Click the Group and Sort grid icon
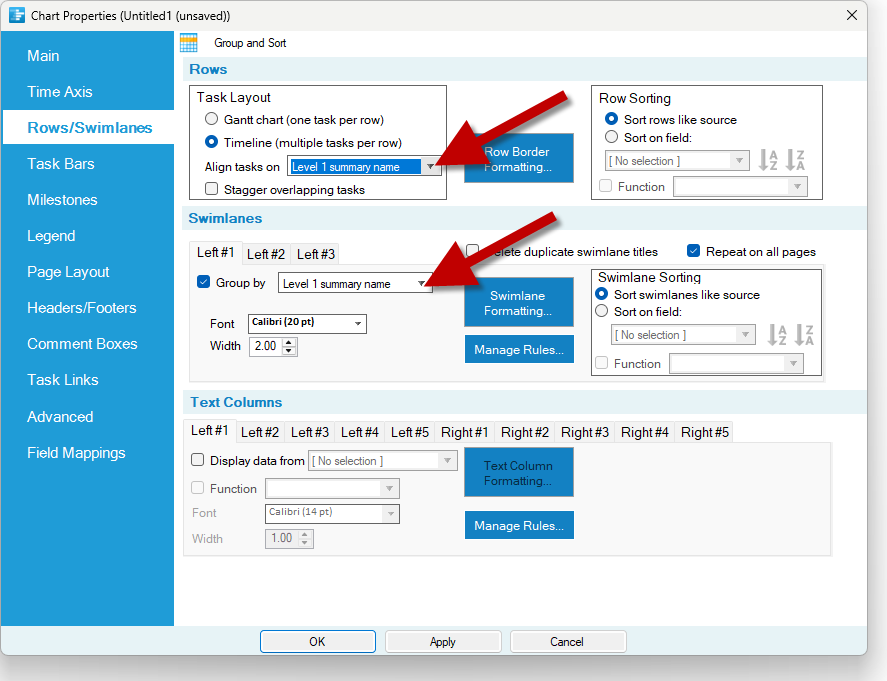The width and height of the screenshot is (887, 681). pyautogui.click(x=188, y=43)
